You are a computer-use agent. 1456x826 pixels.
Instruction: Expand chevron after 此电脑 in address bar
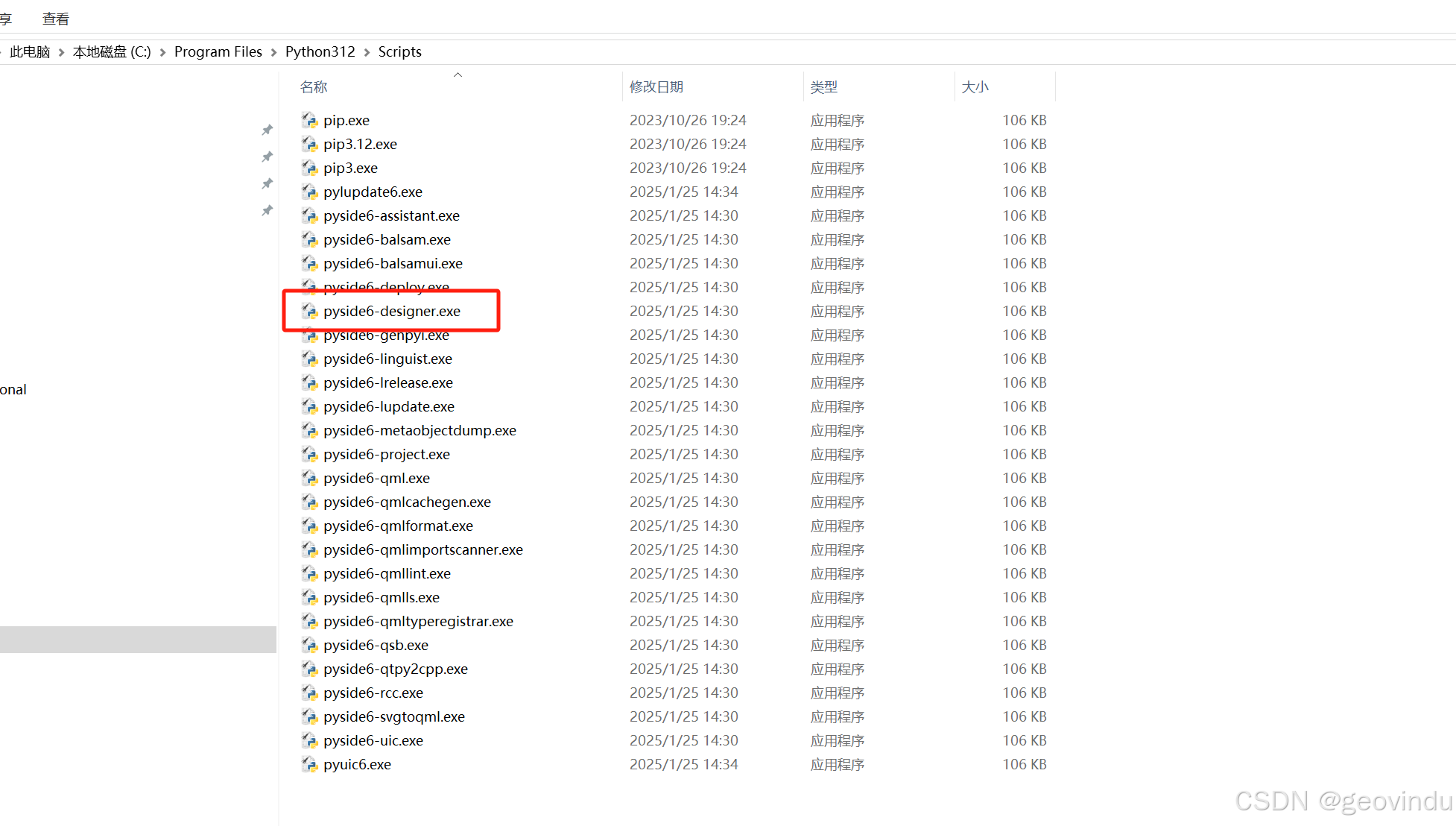coord(61,52)
